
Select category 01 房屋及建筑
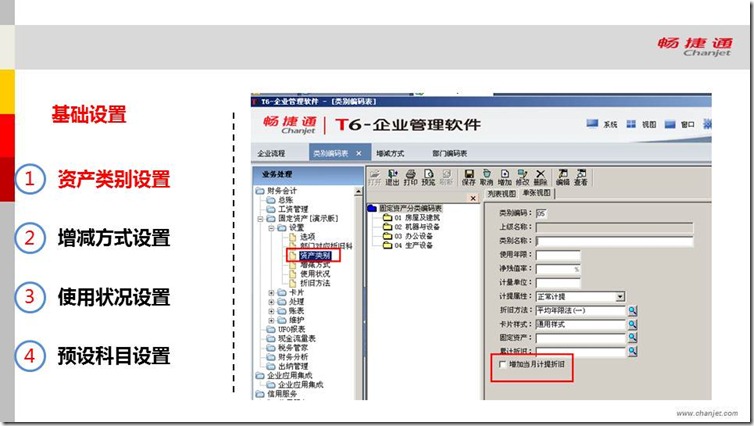(412, 217)
